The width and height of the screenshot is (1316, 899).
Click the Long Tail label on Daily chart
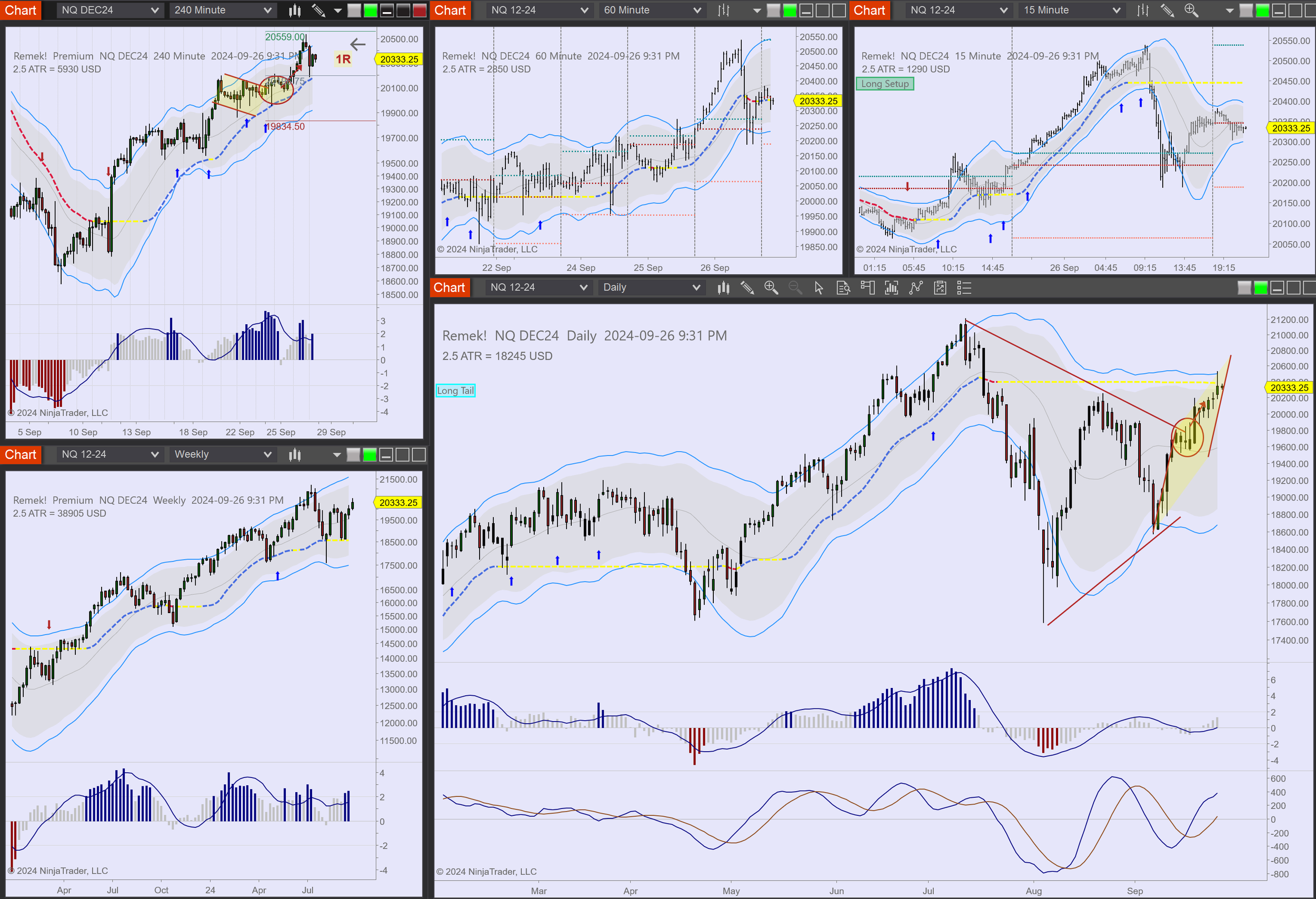(x=455, y=391)
